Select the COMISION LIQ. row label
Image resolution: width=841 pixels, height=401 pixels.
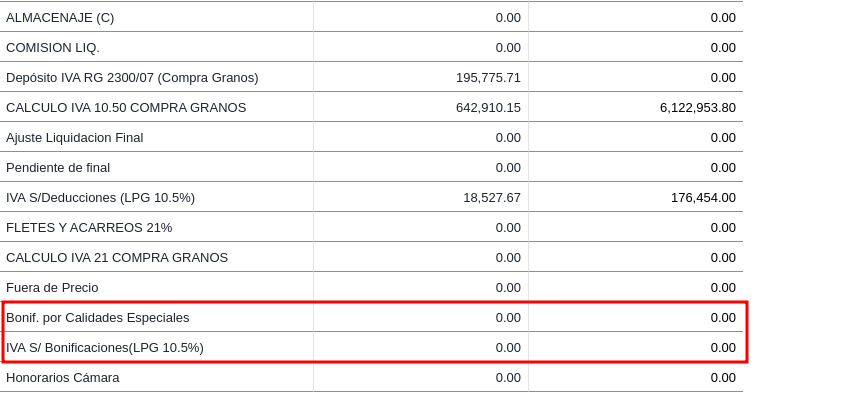pyautogui.click(x=53, y=47)
